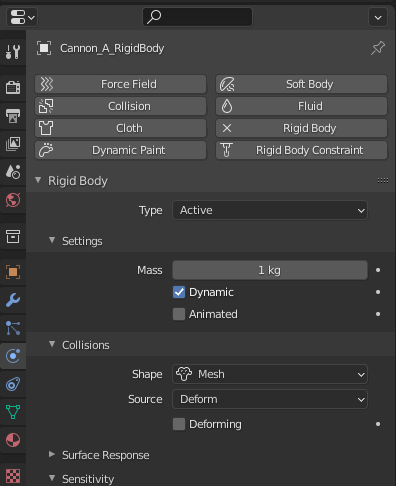Open the Particles properties tab

pyautogui.click(x=13, y=328)
